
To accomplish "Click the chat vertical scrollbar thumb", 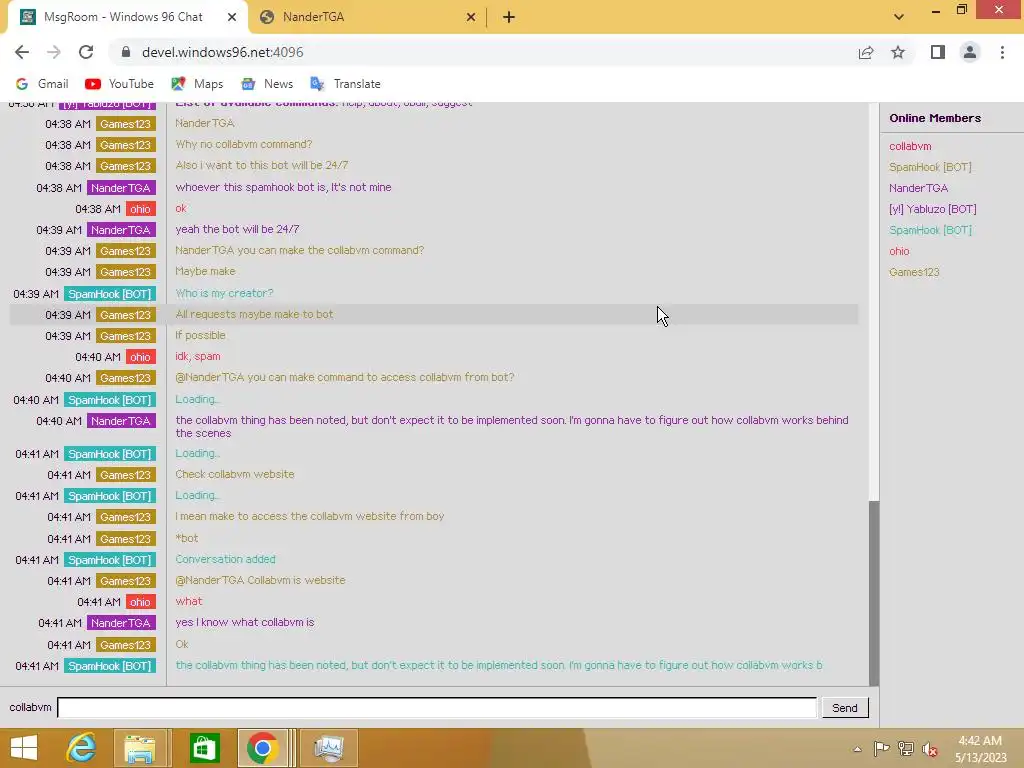I will coord(874,593).
